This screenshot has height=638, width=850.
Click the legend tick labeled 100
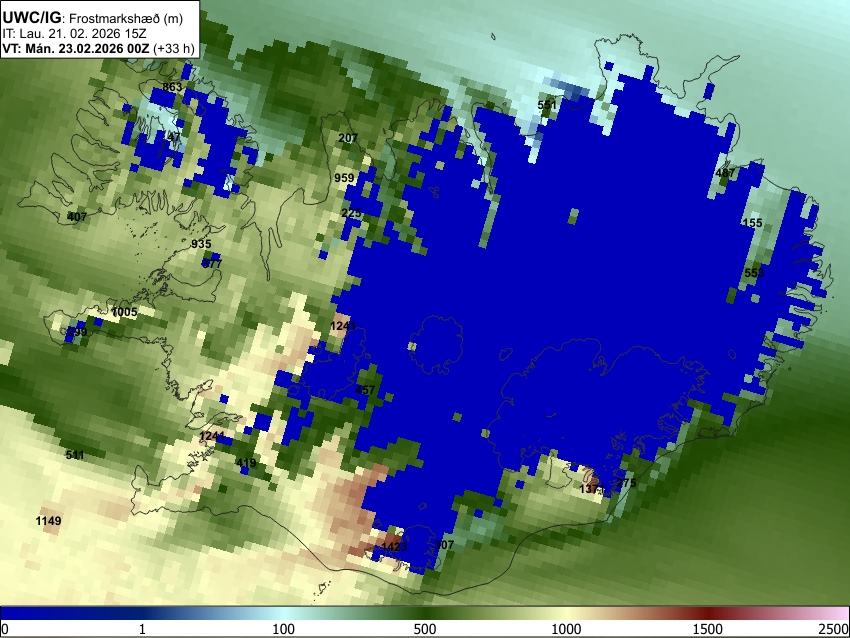284,629
